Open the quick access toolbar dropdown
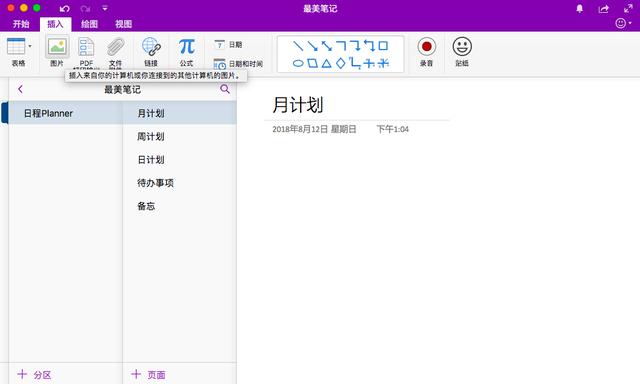 105,8
